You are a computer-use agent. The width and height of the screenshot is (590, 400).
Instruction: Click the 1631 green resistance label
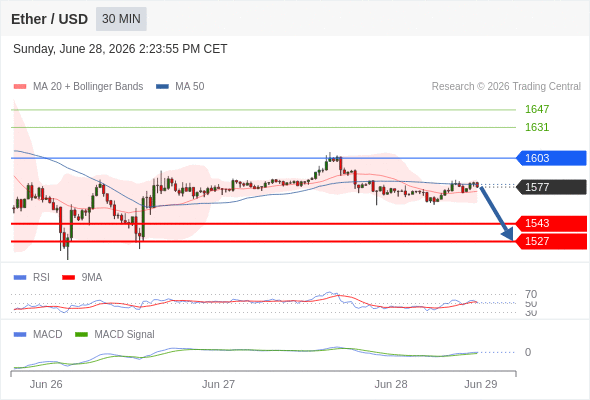[537, 127]
